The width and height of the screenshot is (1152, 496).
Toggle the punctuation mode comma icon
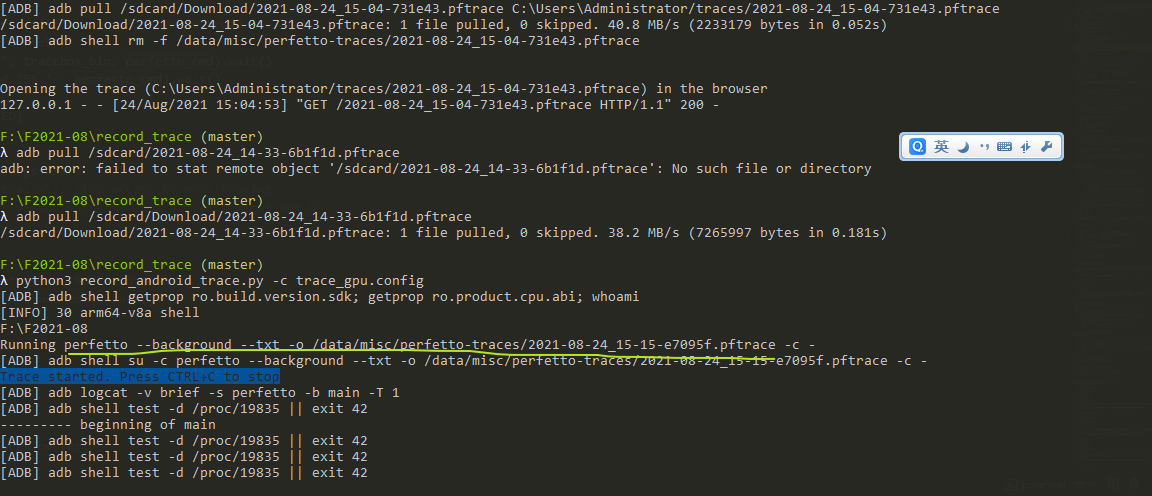(984, 147)
